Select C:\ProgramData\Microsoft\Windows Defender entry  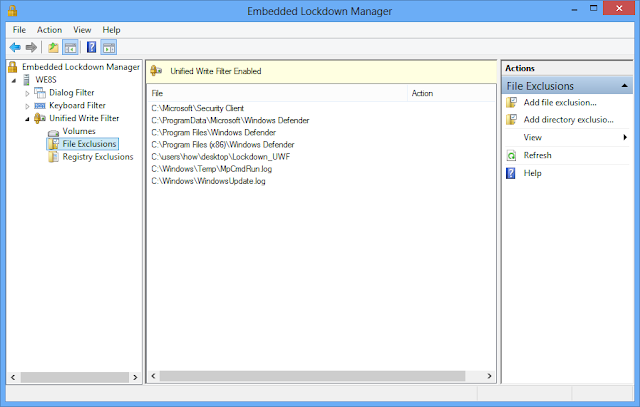[230, 120]
